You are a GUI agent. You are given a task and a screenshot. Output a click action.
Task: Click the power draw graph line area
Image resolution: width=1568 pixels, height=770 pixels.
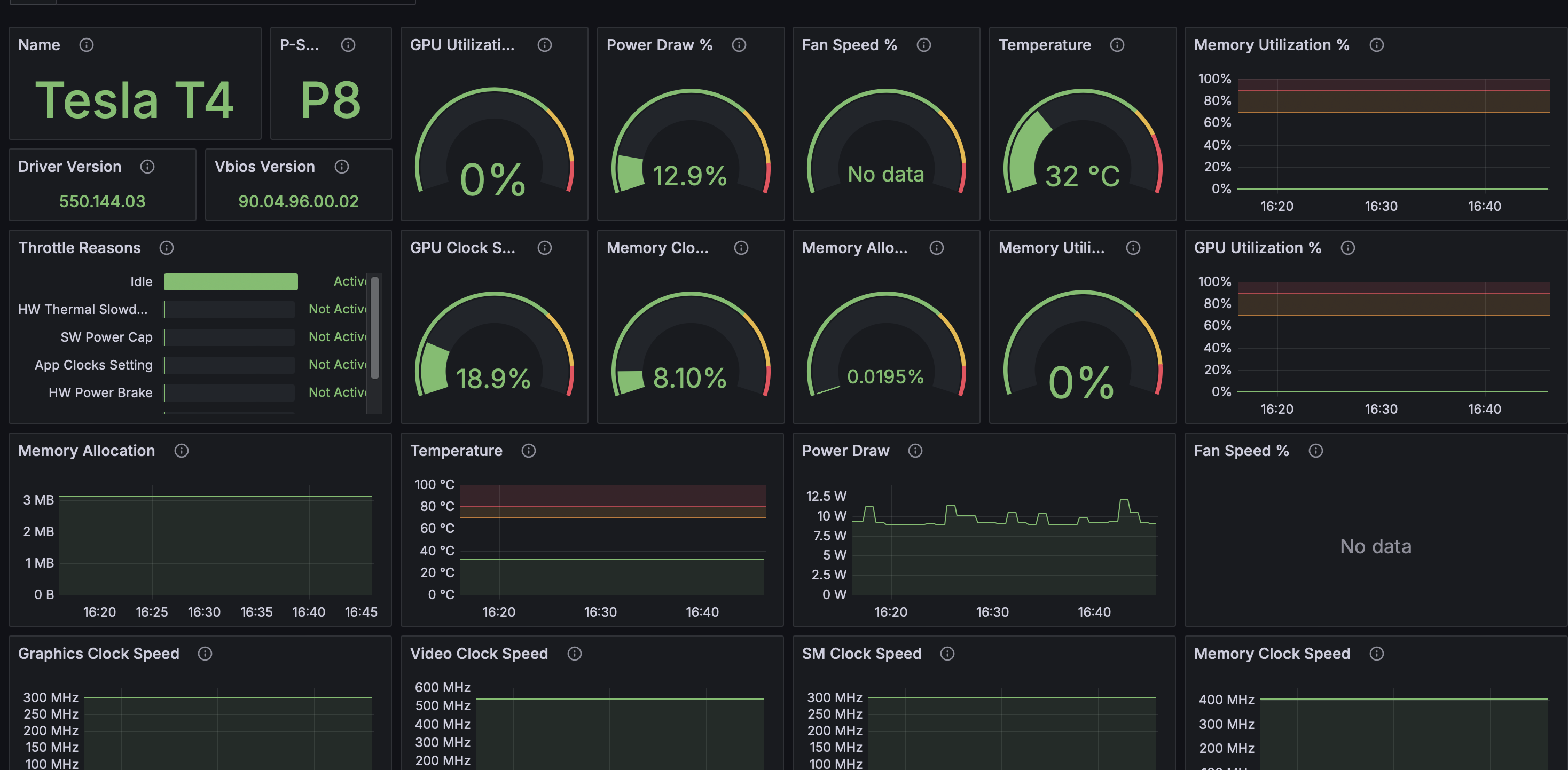[1003, 540]
